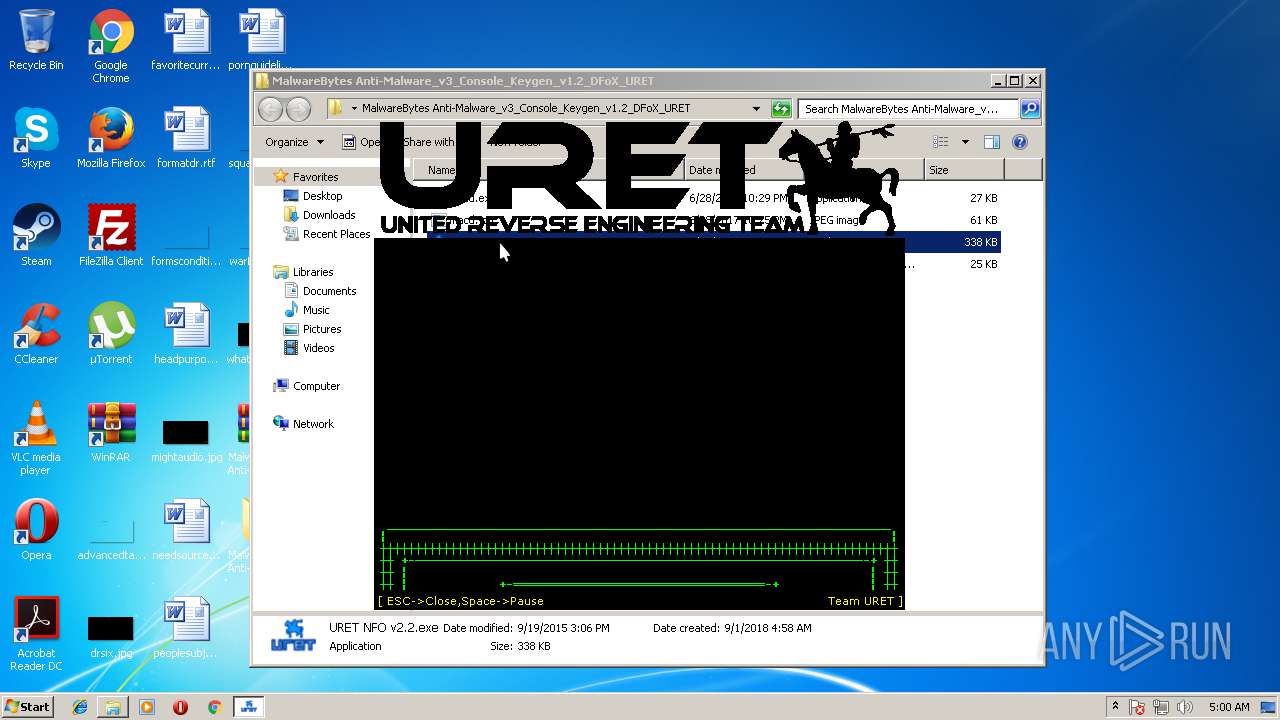This screenshot has height=720, width=1280.
Task: Select WinRAR desktop icon
Action: coord(111,432)
